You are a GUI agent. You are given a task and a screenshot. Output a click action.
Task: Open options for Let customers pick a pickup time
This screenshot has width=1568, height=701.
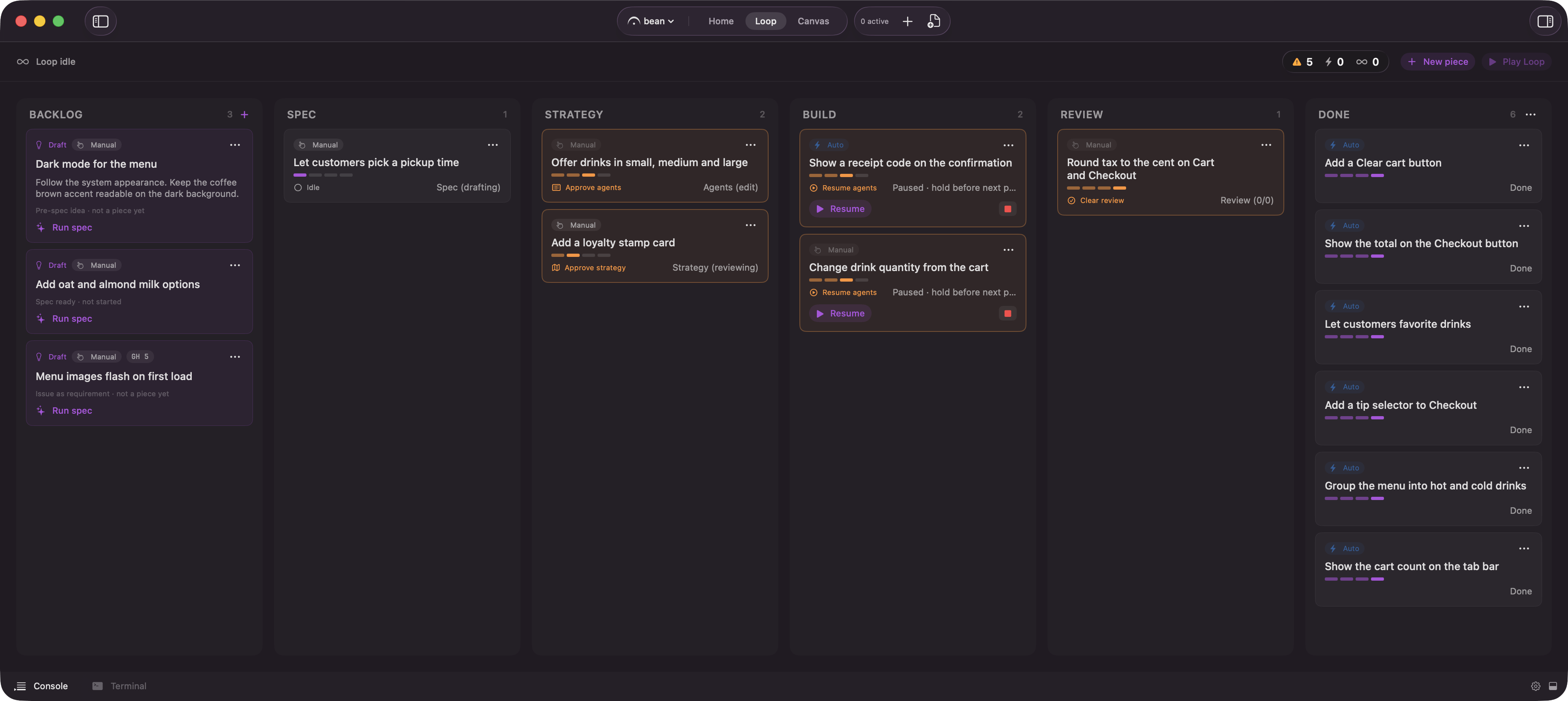[x=493, y=145]
